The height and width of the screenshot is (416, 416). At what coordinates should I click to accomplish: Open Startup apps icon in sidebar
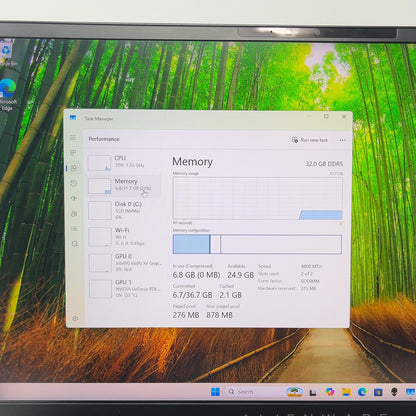pos(74,198)
